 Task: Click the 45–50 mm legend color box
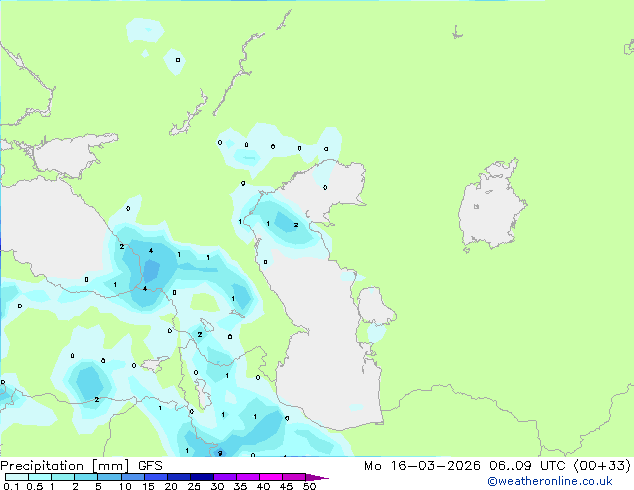[294, 477]
